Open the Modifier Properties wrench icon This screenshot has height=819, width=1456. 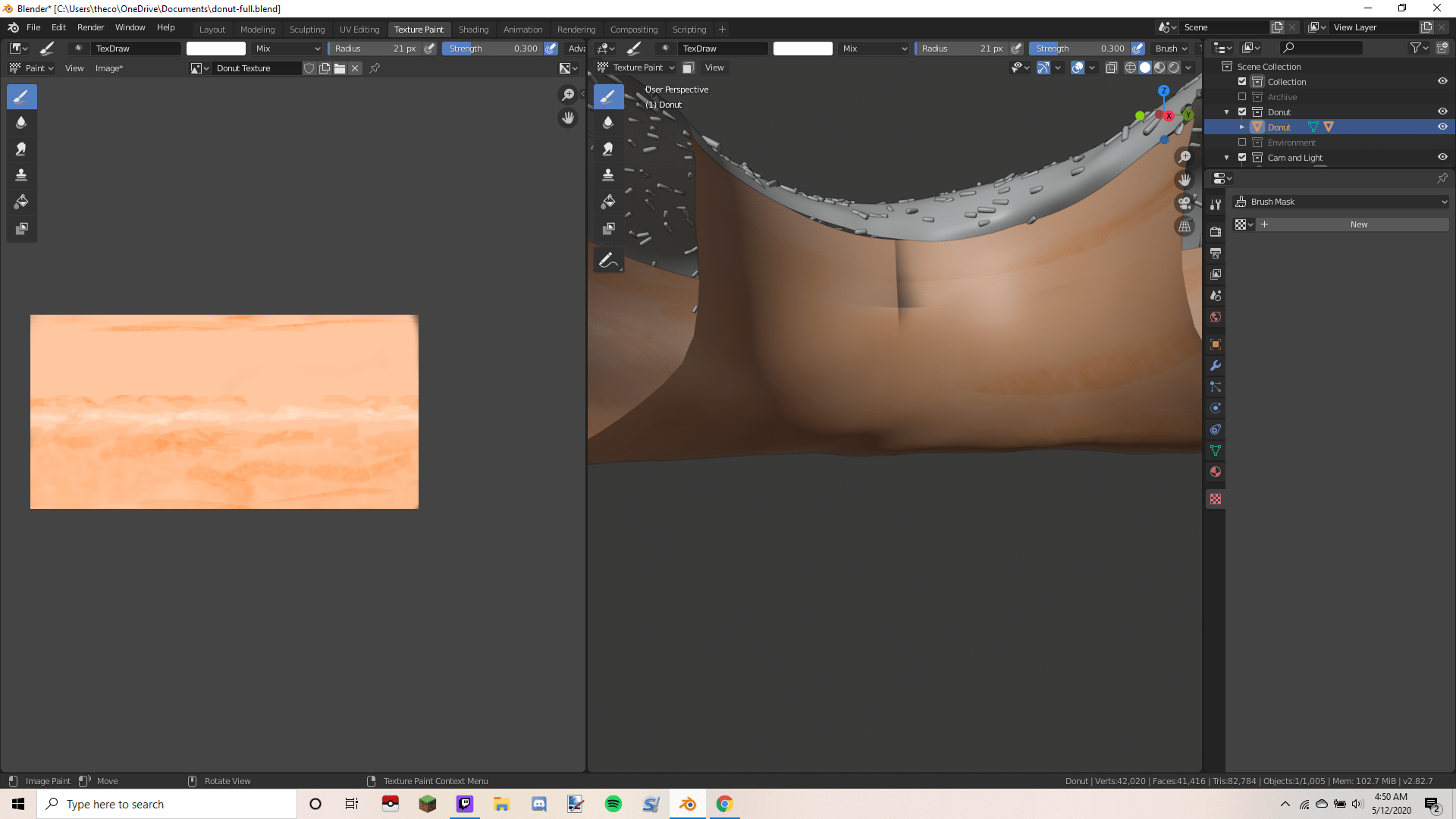tap(1215, 366)
